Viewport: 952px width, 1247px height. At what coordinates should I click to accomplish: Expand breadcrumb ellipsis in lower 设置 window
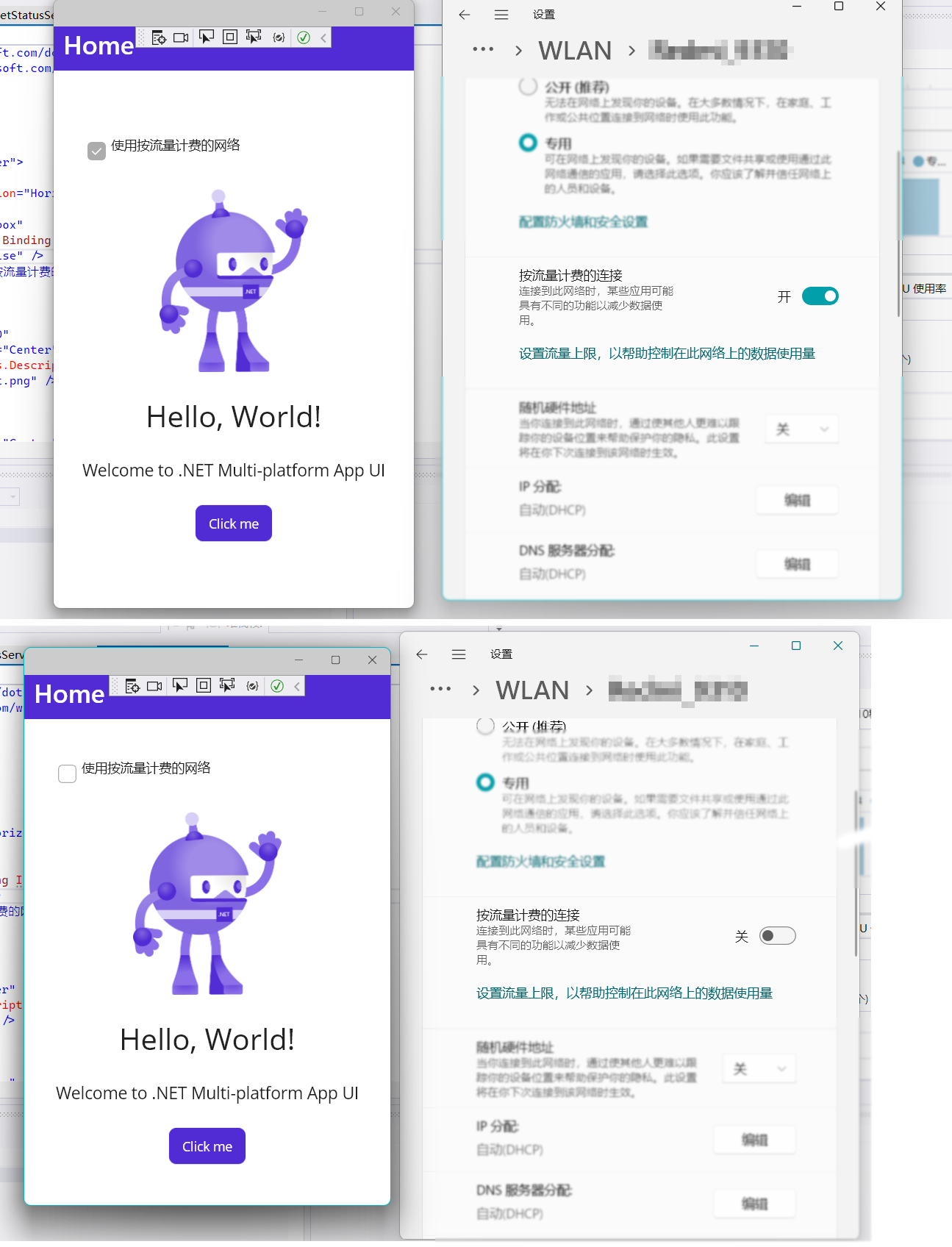[x=440, y=689]
